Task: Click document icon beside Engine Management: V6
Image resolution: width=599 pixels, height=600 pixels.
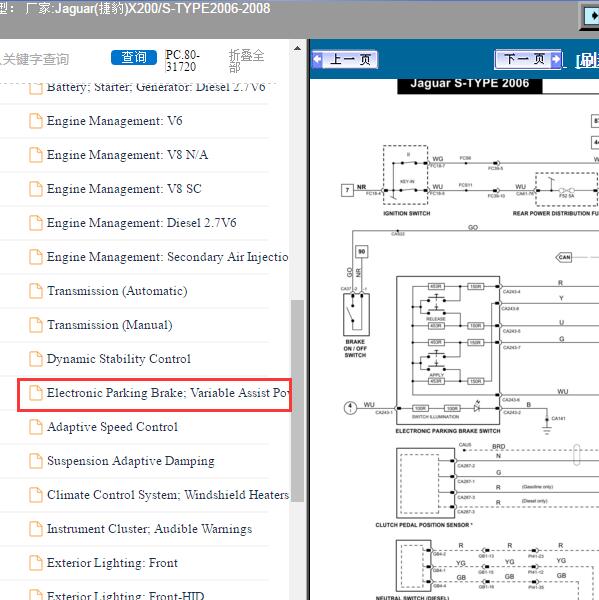Action: click(x=36, y=121)
